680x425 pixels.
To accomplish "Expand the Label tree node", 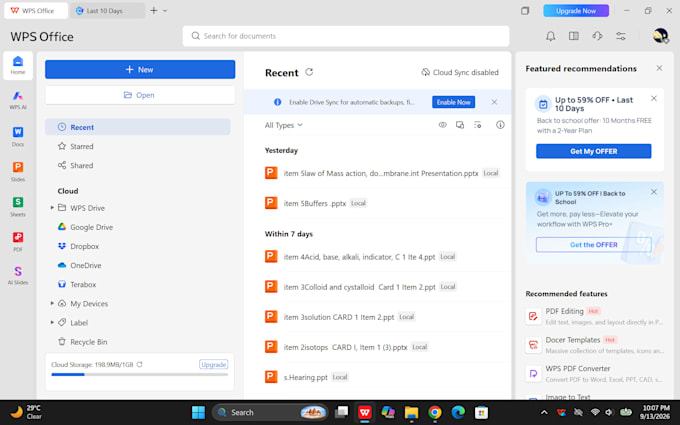I will [x=52, y=322].
